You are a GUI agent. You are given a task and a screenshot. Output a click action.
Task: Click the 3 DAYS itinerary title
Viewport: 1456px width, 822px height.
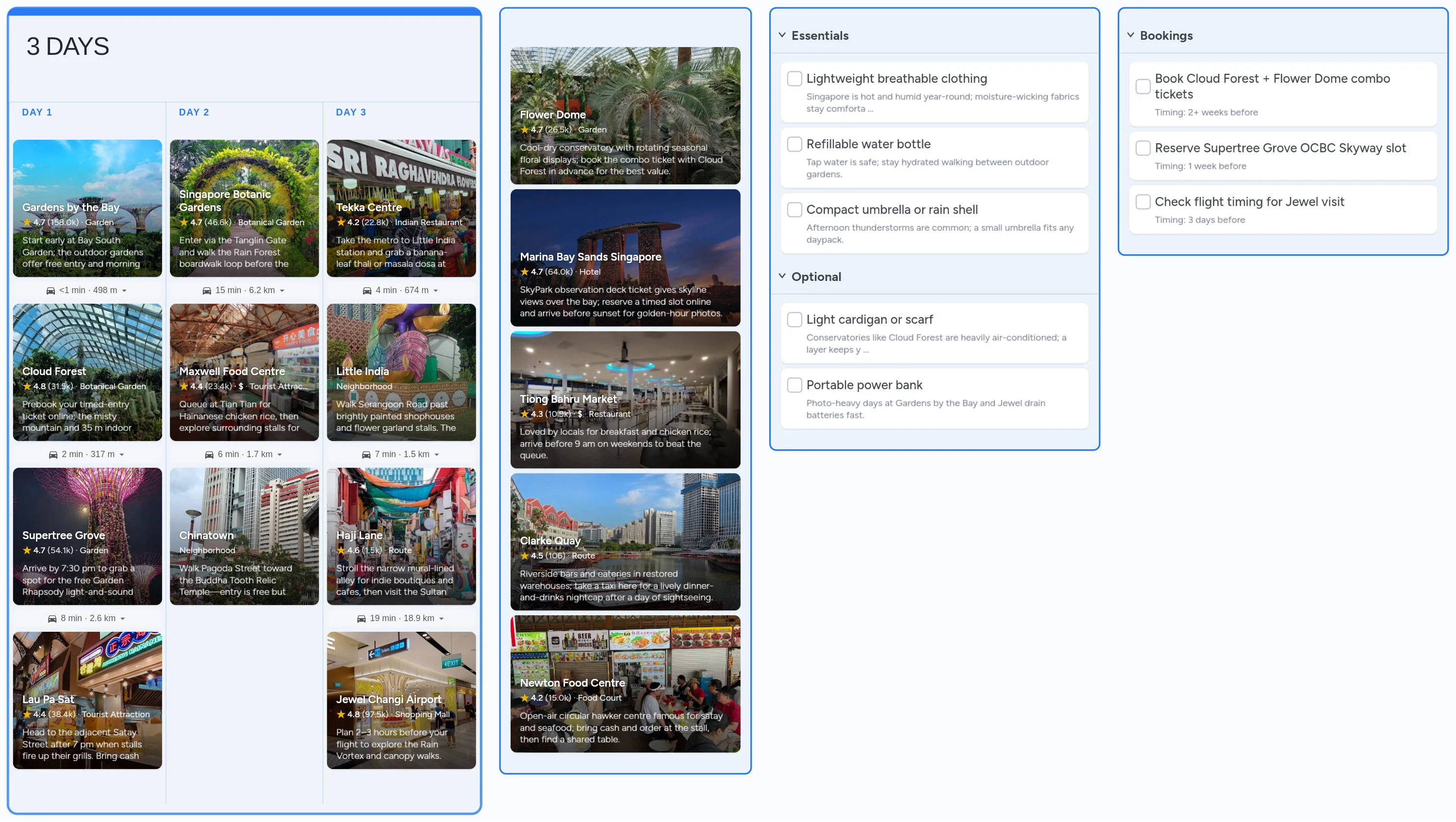click(68, 46)
